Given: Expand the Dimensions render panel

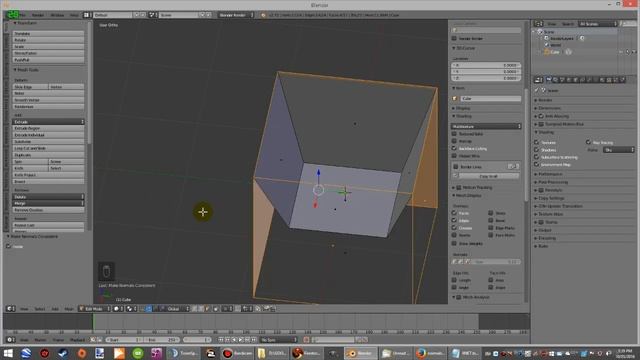Looking at the screenshot, I should (549, 108).
